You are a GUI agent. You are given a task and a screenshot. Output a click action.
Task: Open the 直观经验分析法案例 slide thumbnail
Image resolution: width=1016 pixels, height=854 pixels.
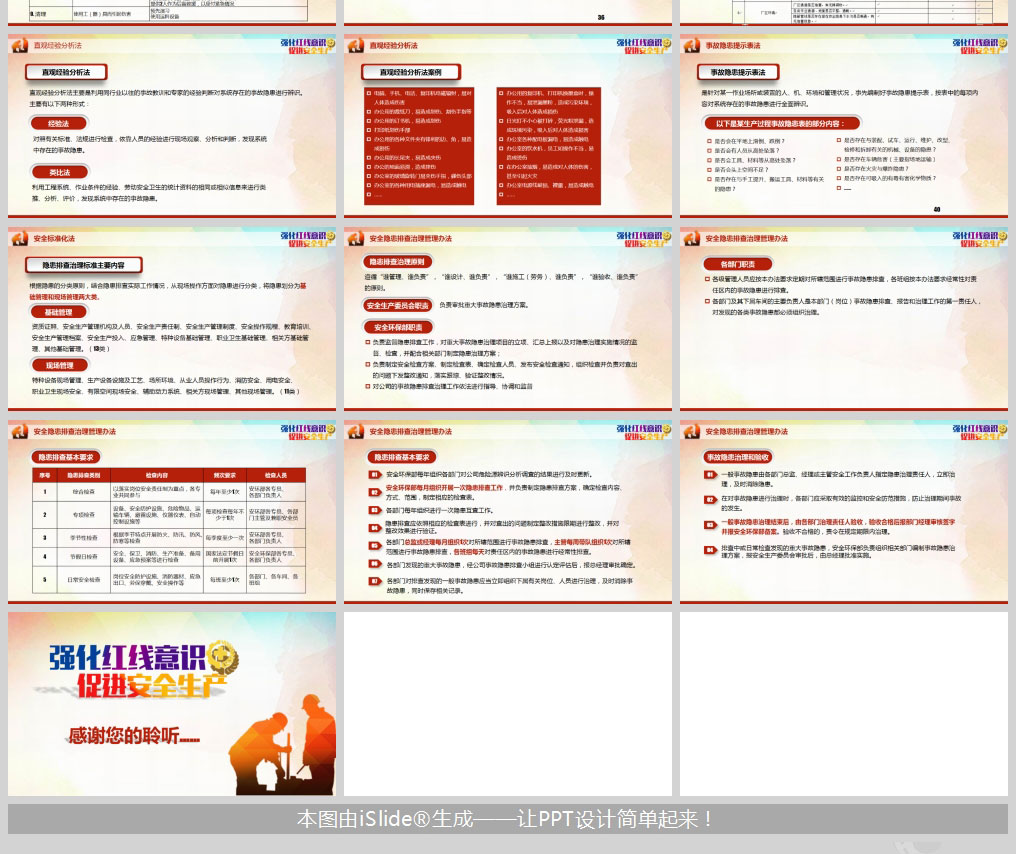click(508, 123)
